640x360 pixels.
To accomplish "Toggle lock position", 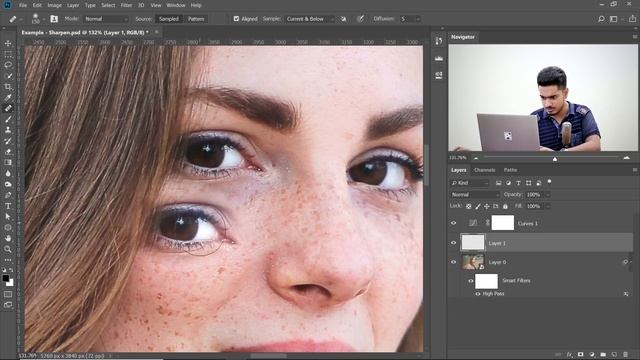I will [487, 207].
